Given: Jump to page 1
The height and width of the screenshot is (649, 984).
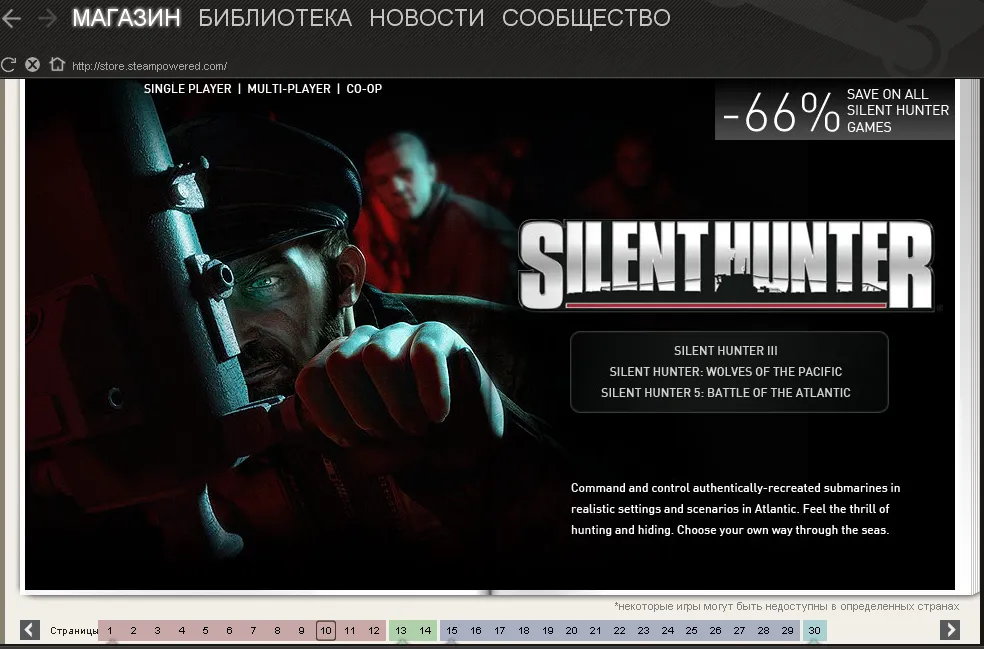Looking at the screenshot, I should coord(110,630).
